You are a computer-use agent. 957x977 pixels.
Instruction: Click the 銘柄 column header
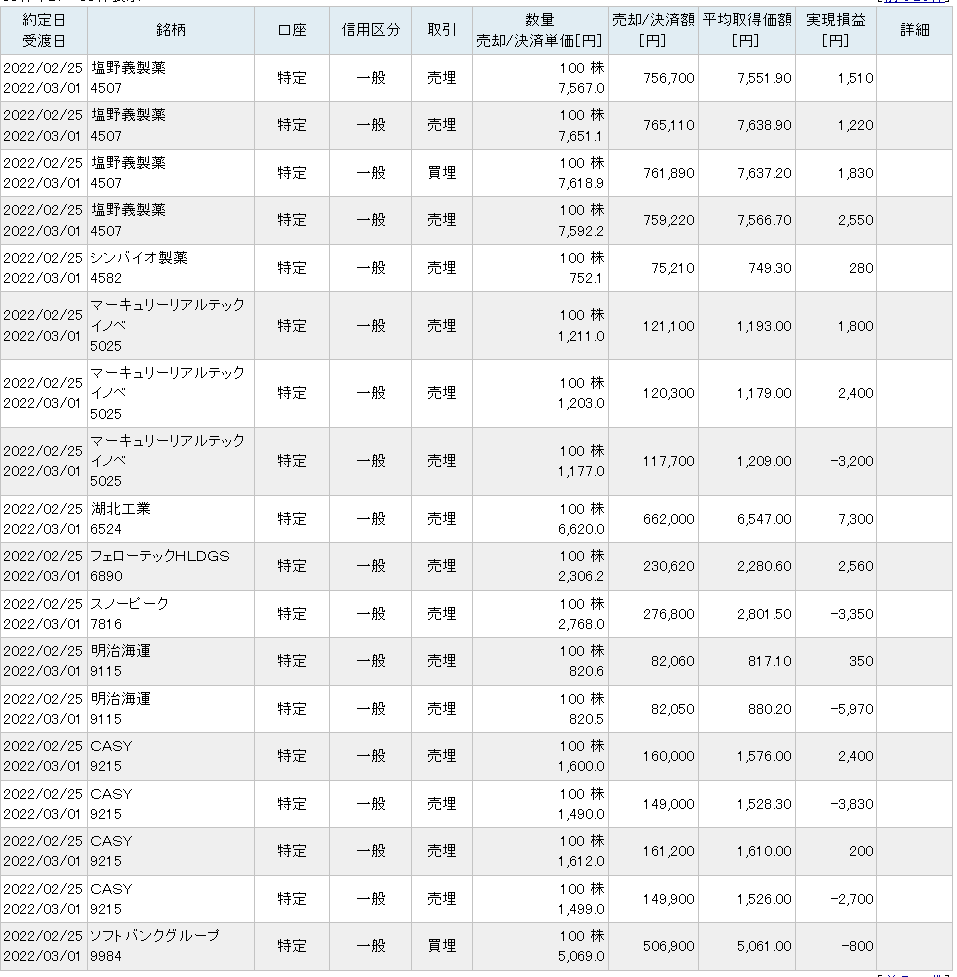pos(171,31)
